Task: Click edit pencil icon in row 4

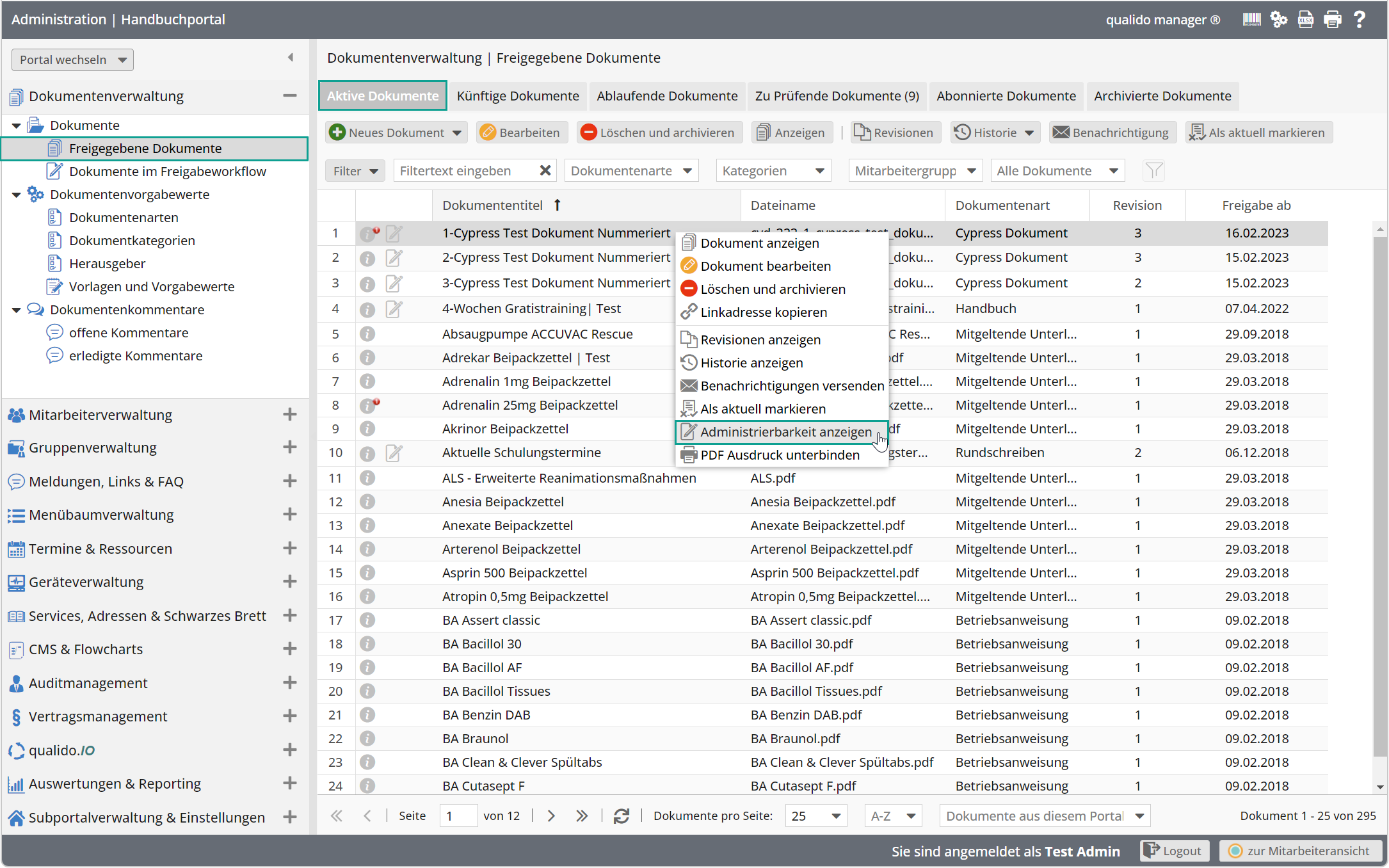Action: click(394, 309)
